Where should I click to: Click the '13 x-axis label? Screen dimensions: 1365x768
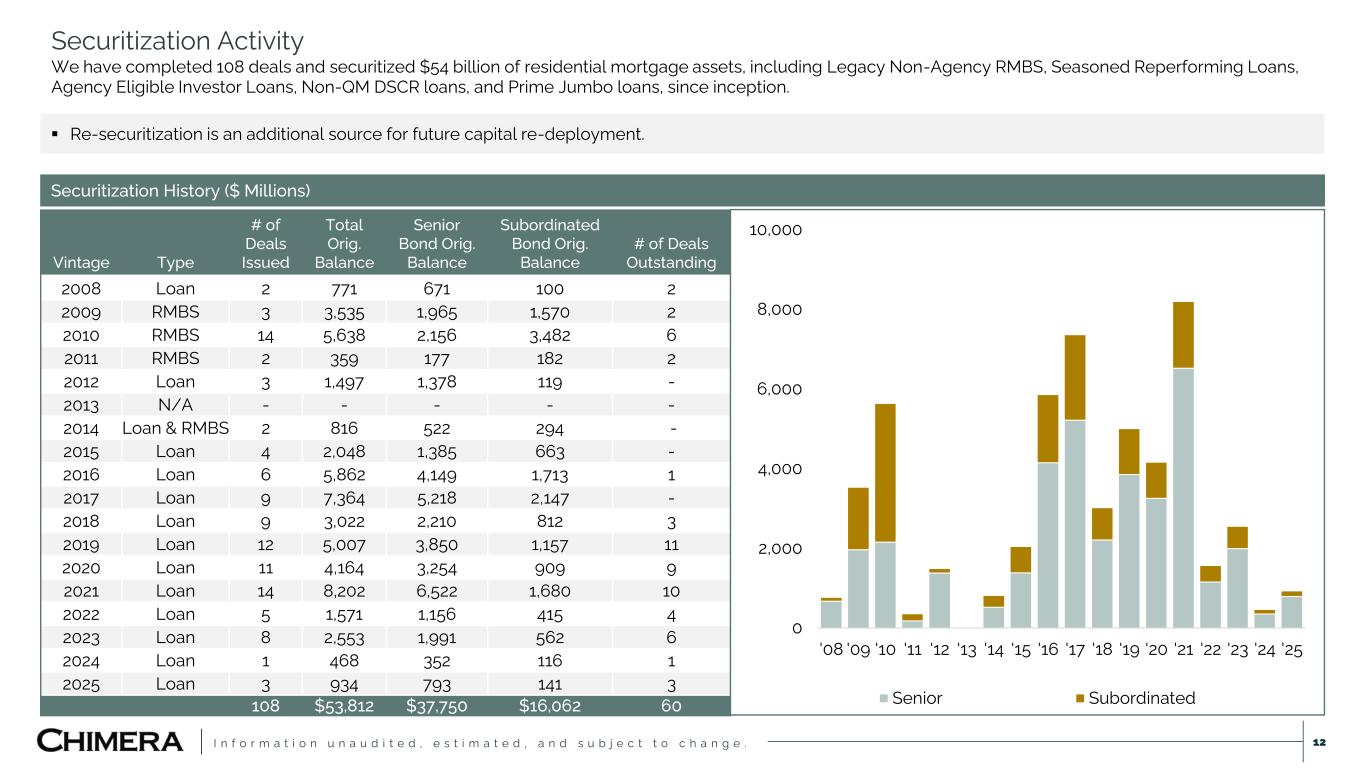pyautogui.click(x=966, y=651)
